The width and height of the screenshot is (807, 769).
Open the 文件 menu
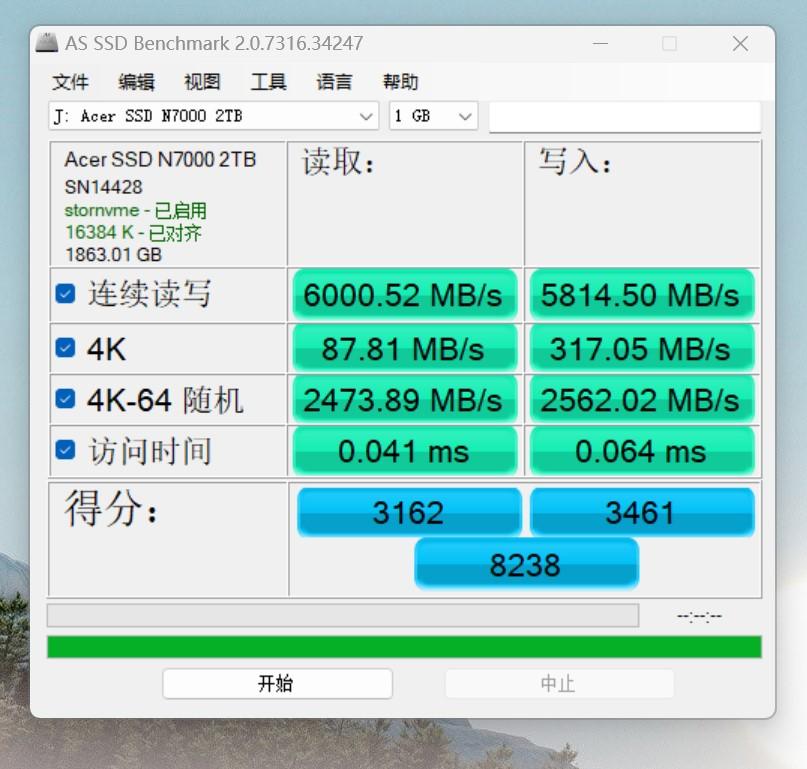pyautogui.click(x=70, y=82)
